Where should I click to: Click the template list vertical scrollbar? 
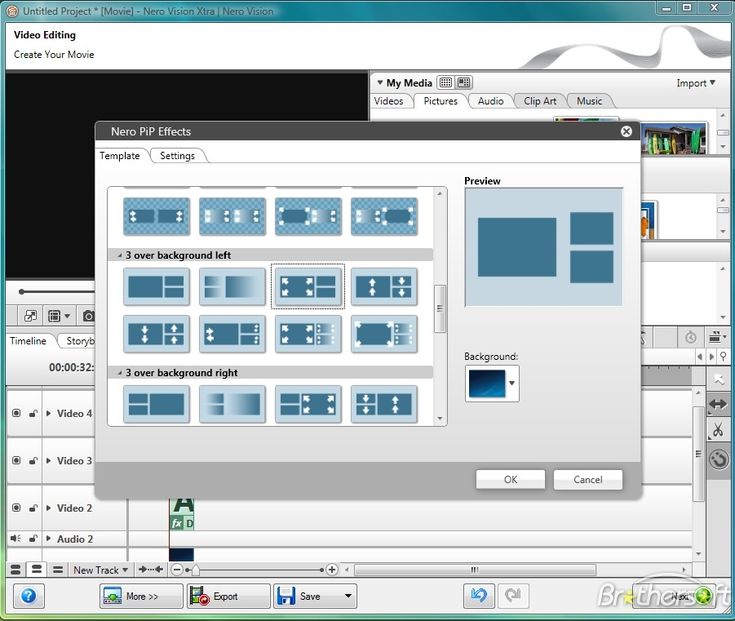(x=440, y=308)
